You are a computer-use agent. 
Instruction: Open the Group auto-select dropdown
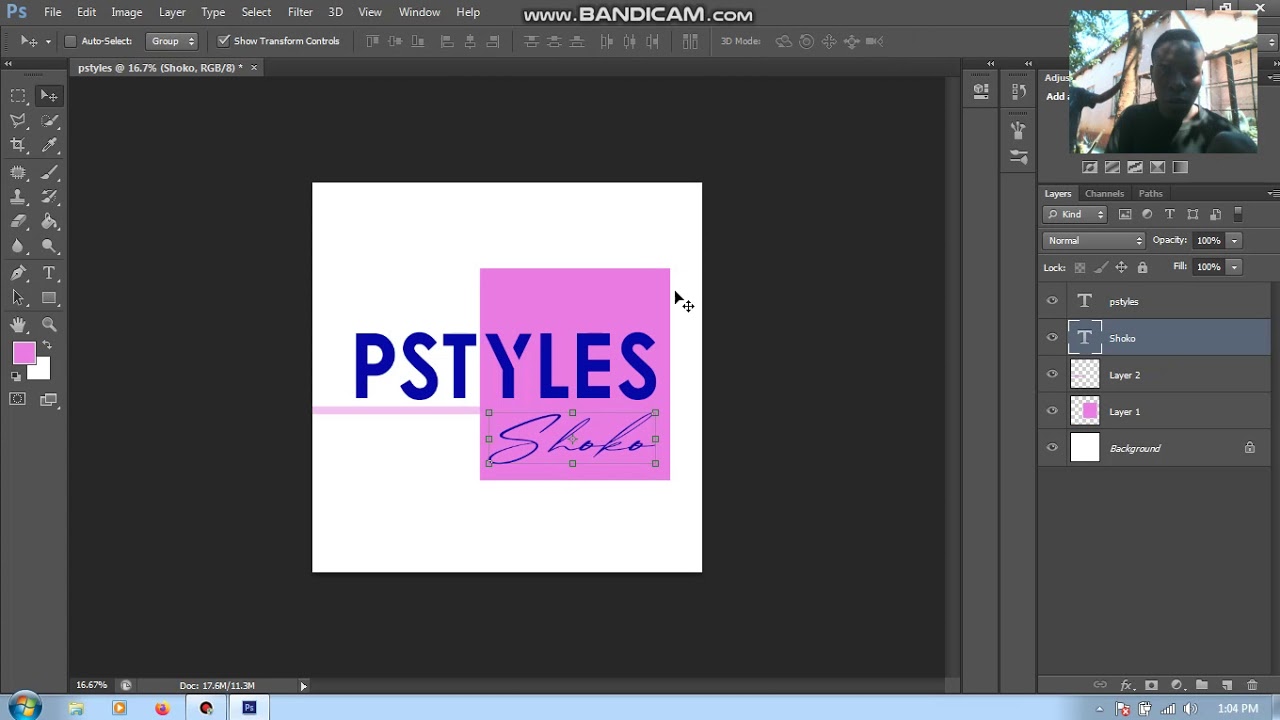coord(171,41)
